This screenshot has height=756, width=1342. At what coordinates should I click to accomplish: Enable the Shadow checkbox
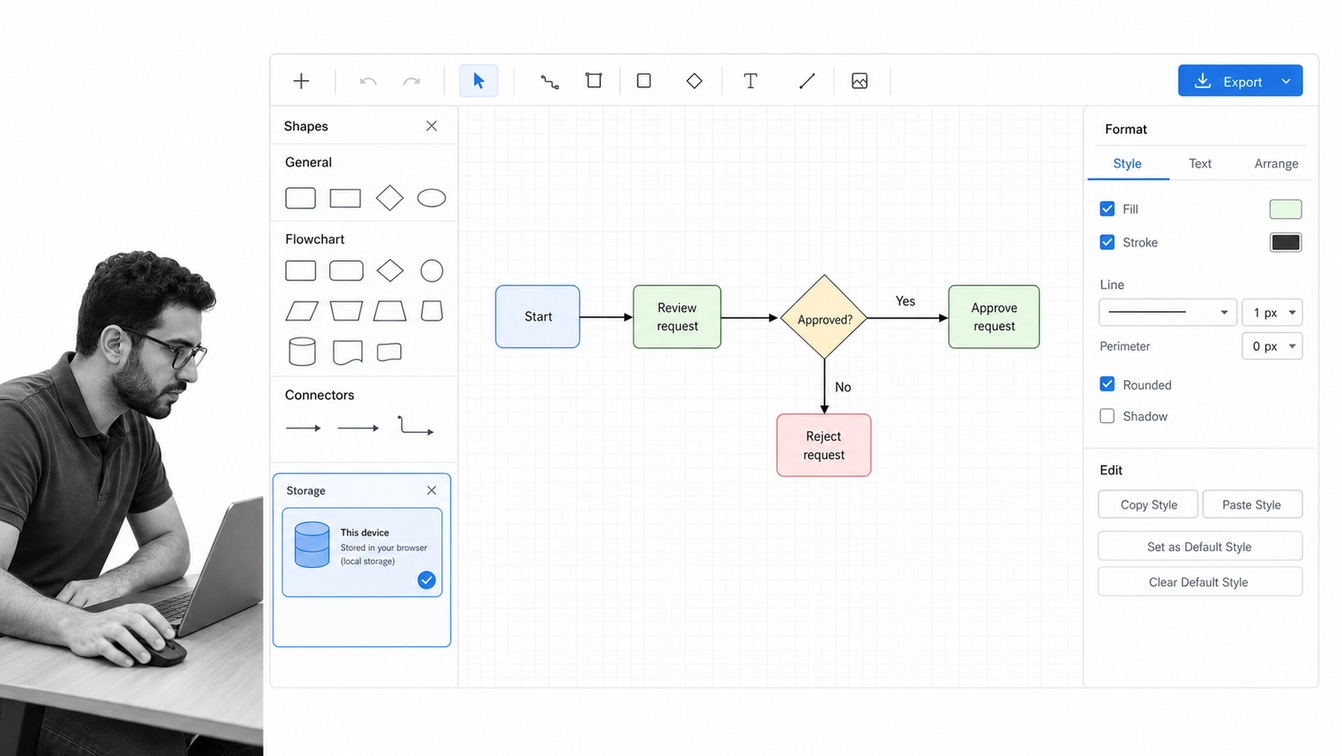[1107, 416]
